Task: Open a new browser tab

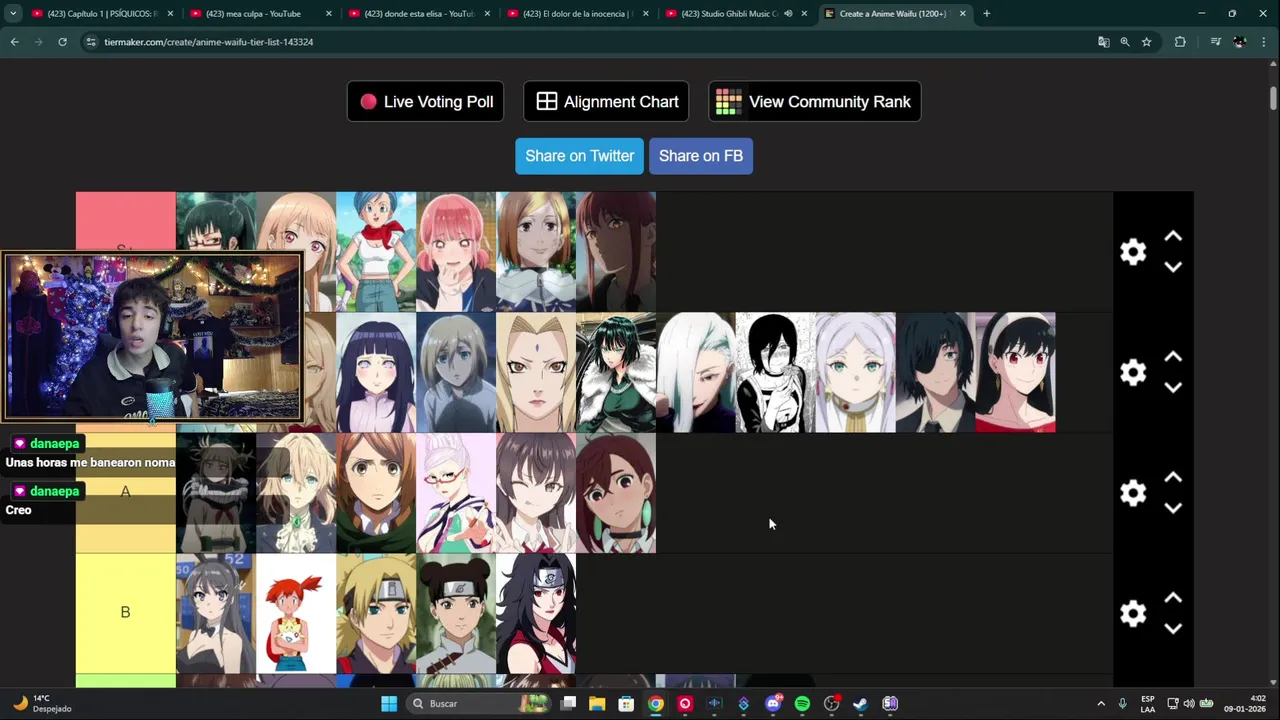Action: pos(986,14)
